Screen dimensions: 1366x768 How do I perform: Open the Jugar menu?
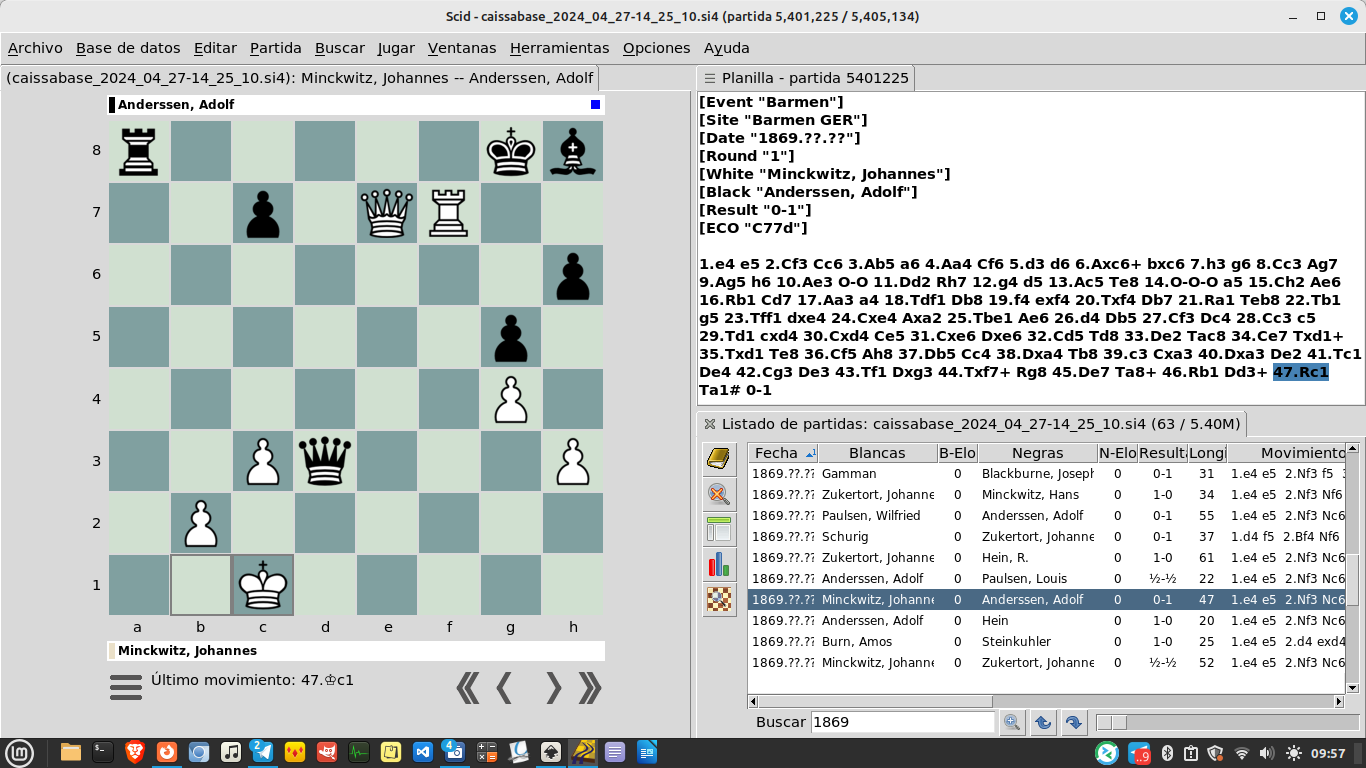tap(396, 48)
